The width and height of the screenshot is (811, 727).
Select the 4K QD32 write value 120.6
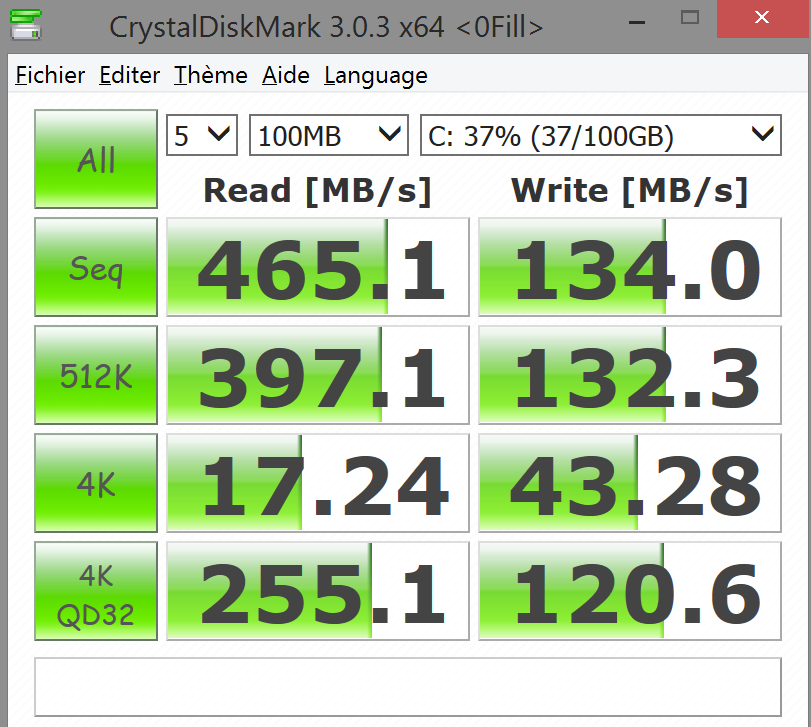pyautogui.click(x=629, y=591)
